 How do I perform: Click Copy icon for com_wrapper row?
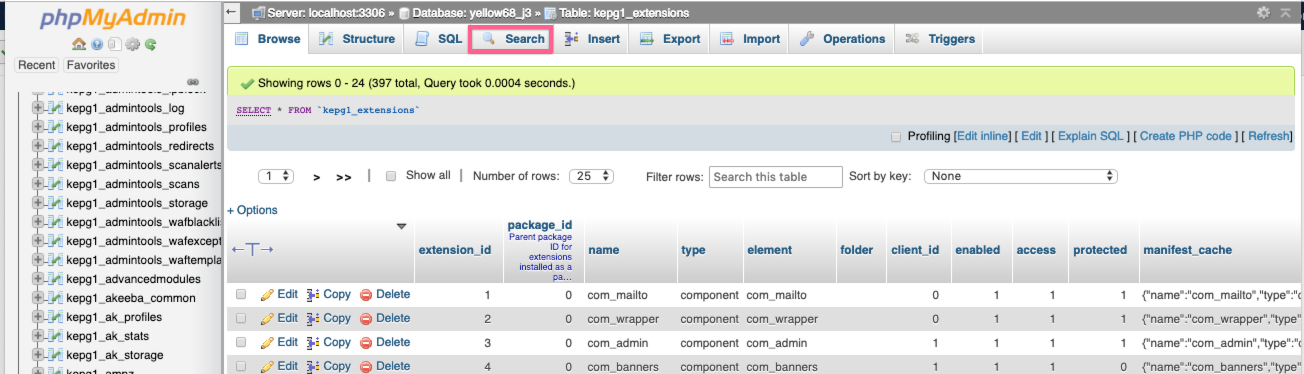[313, 319]
